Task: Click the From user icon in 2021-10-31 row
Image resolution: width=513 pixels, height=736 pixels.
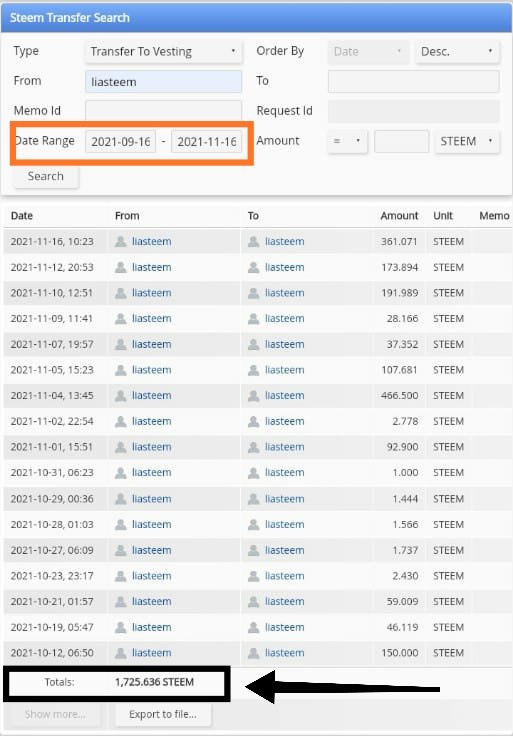Action: coord(121,473)
